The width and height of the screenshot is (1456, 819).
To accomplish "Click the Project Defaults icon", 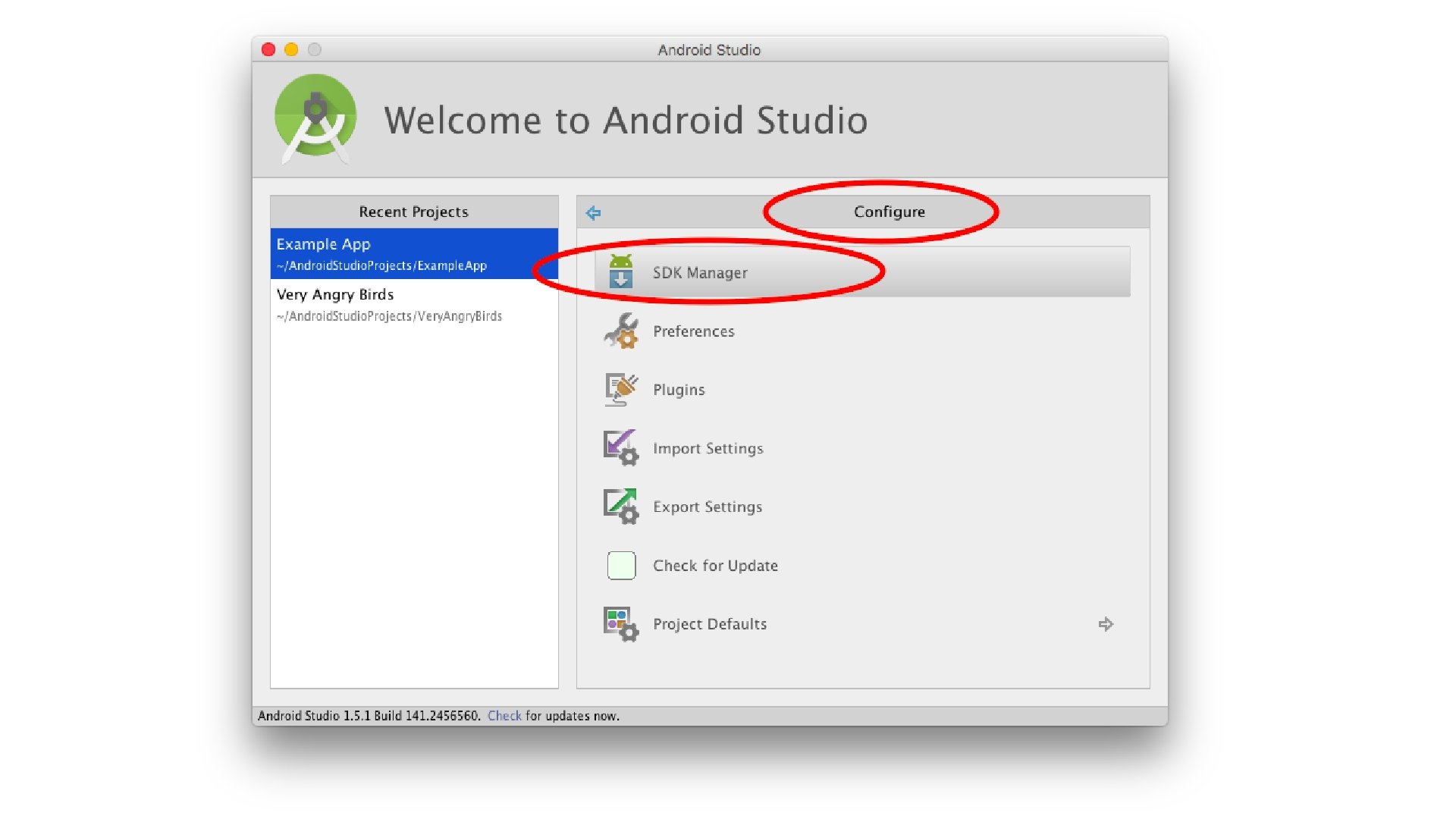I will [620, 624].
